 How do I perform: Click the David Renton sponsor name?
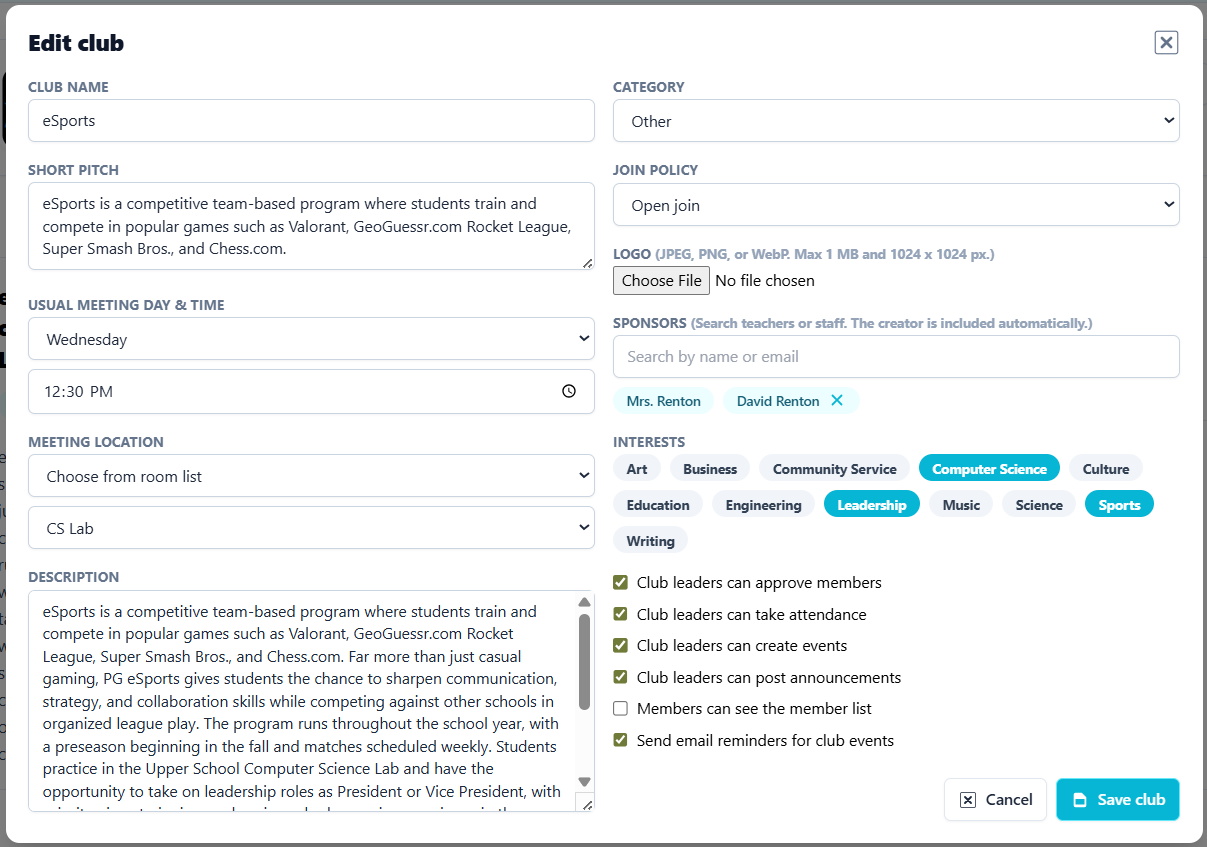(x=778, y=401)
